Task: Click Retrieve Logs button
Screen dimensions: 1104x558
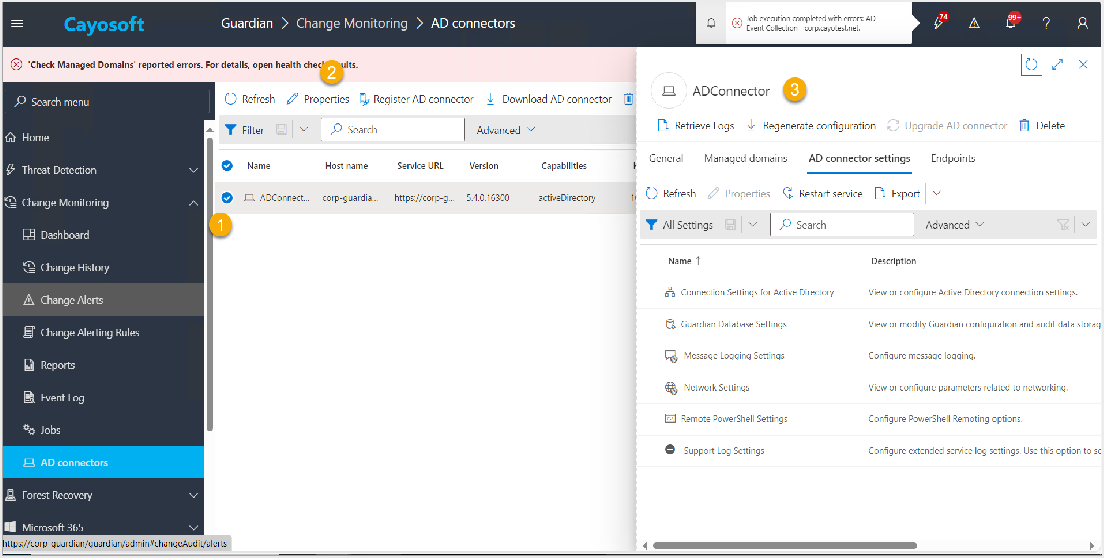Action: coord(696,125)
